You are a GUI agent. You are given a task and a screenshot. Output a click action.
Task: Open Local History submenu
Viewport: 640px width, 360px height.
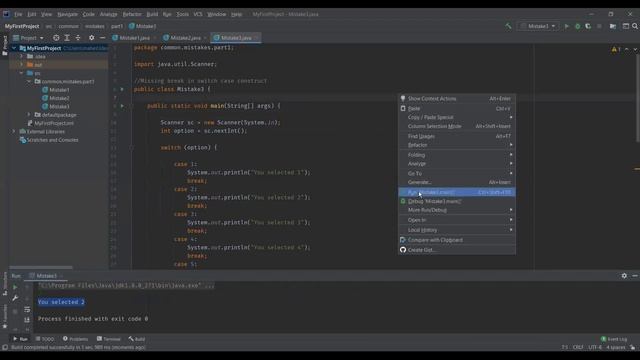point(457,230)
